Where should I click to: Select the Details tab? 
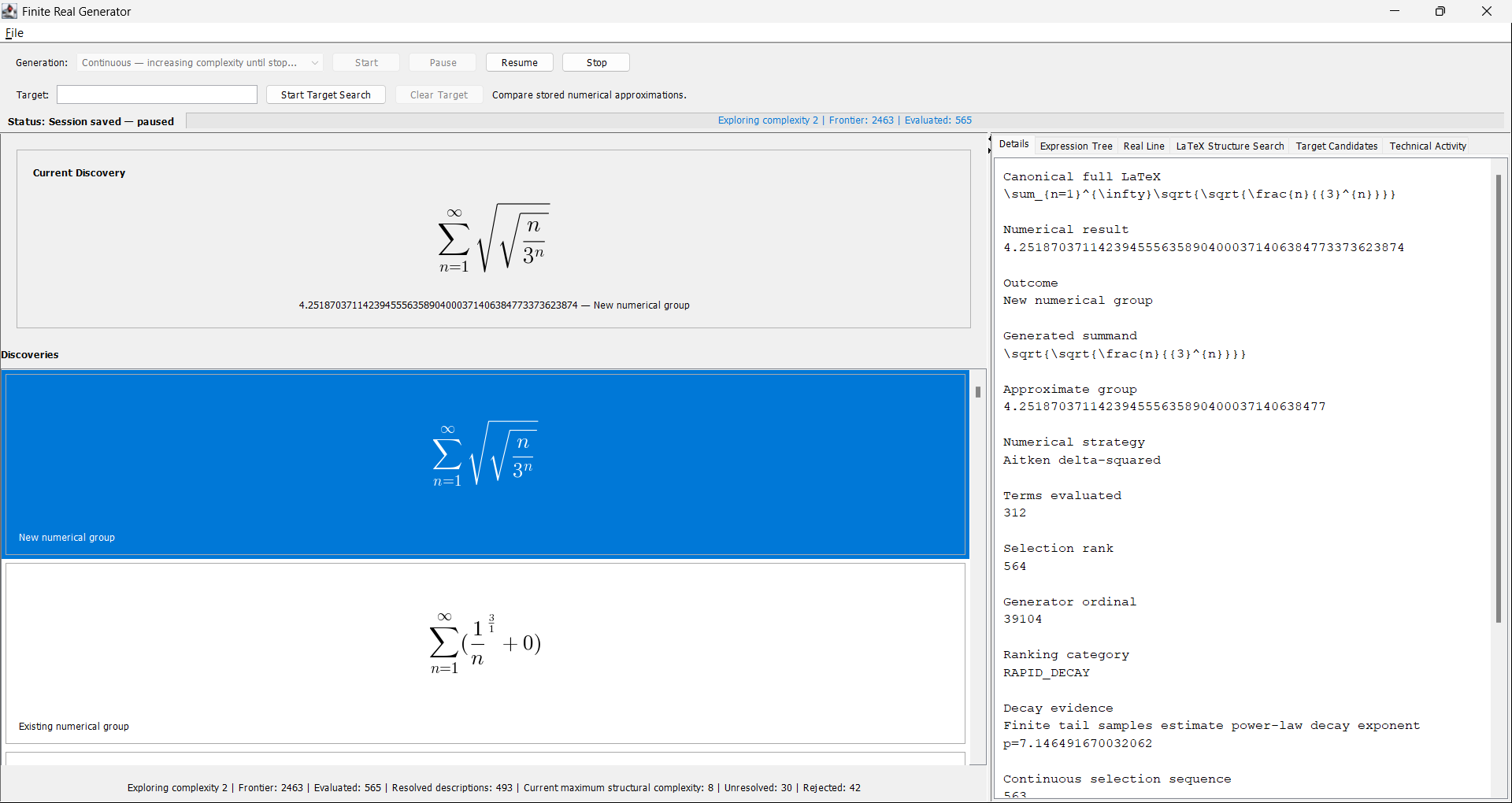[x=1014, y=144]
